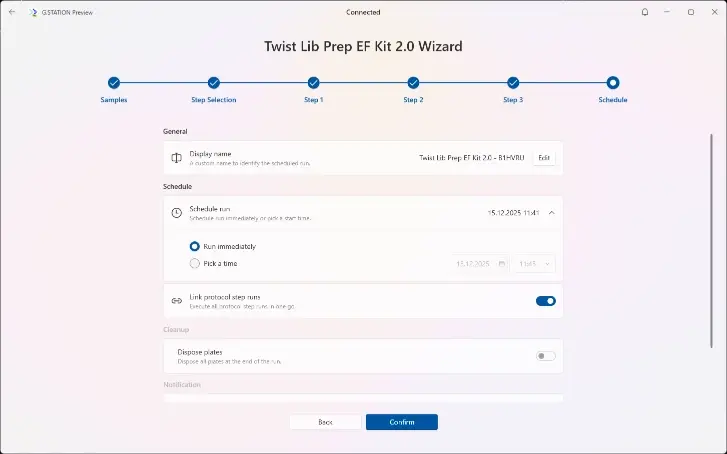Collapse the Schedule run section chevron
This screenshot has height=454, width=727.
click(x=551, y=213)
